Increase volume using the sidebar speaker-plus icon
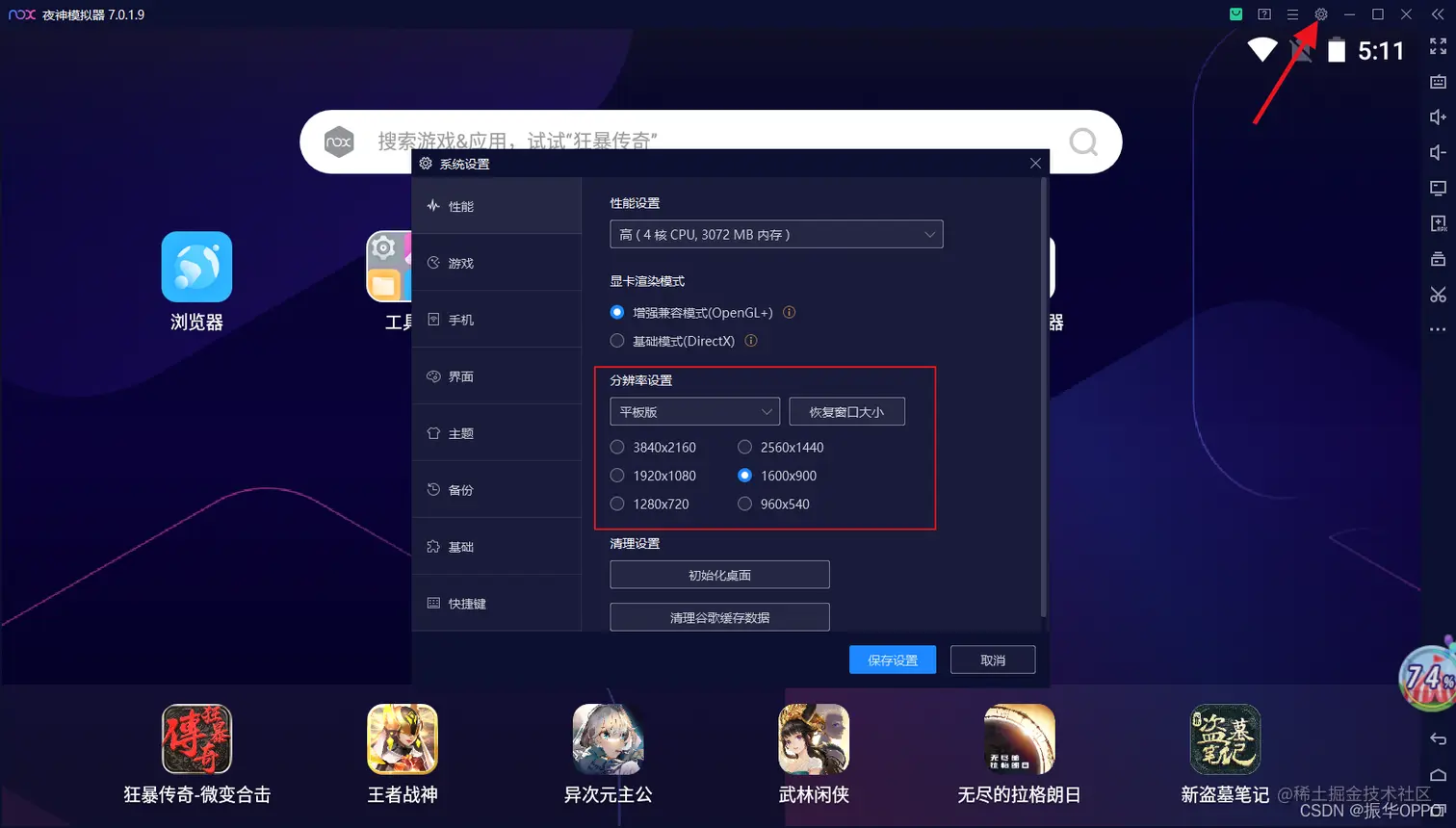 pyautogui.click(x=1438, y=117)
